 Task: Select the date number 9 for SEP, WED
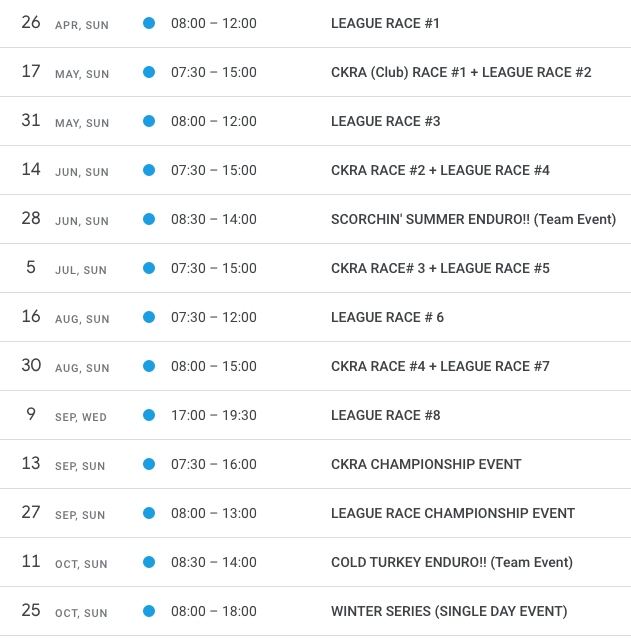(x=31, y=414)
